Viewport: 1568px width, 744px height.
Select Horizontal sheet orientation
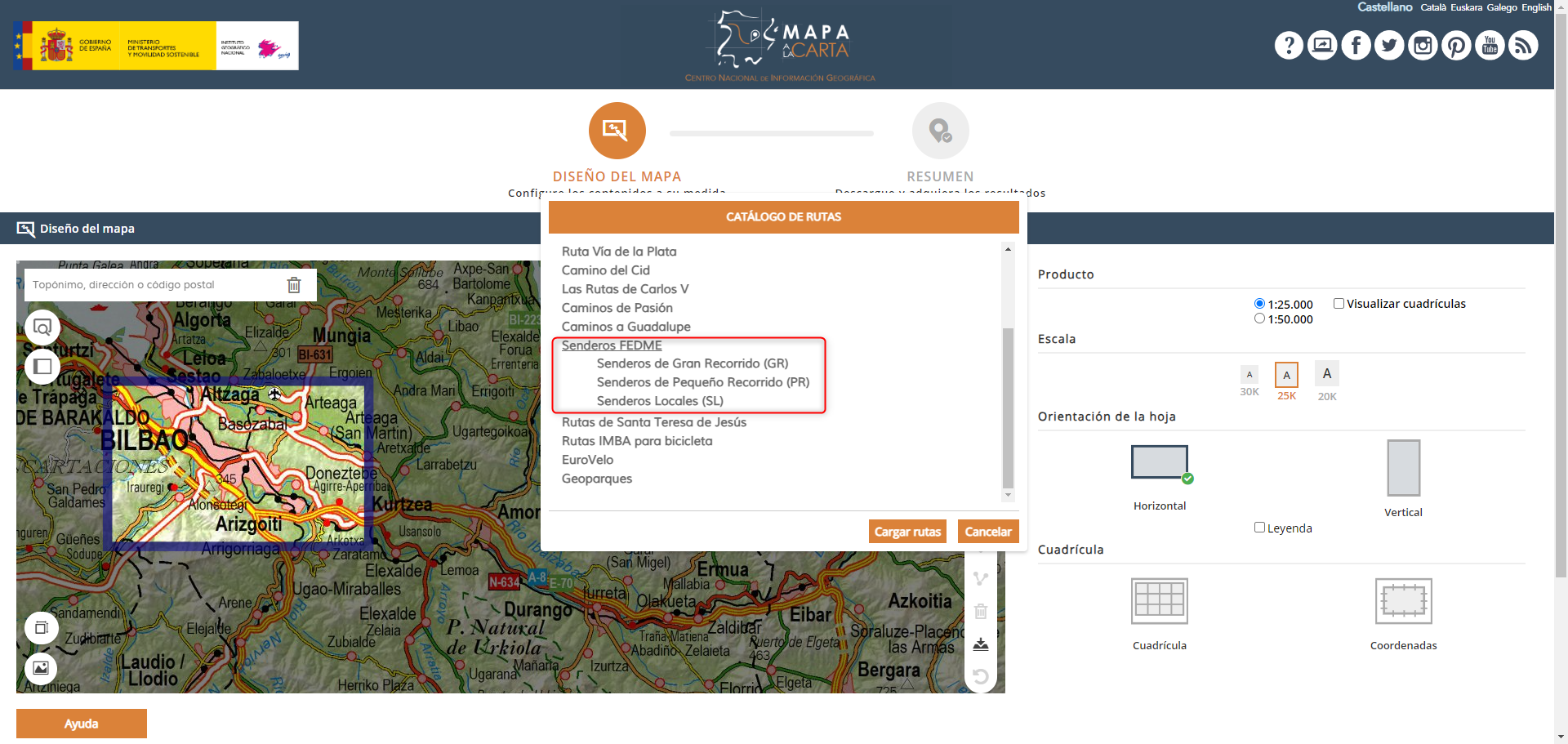1159,463
